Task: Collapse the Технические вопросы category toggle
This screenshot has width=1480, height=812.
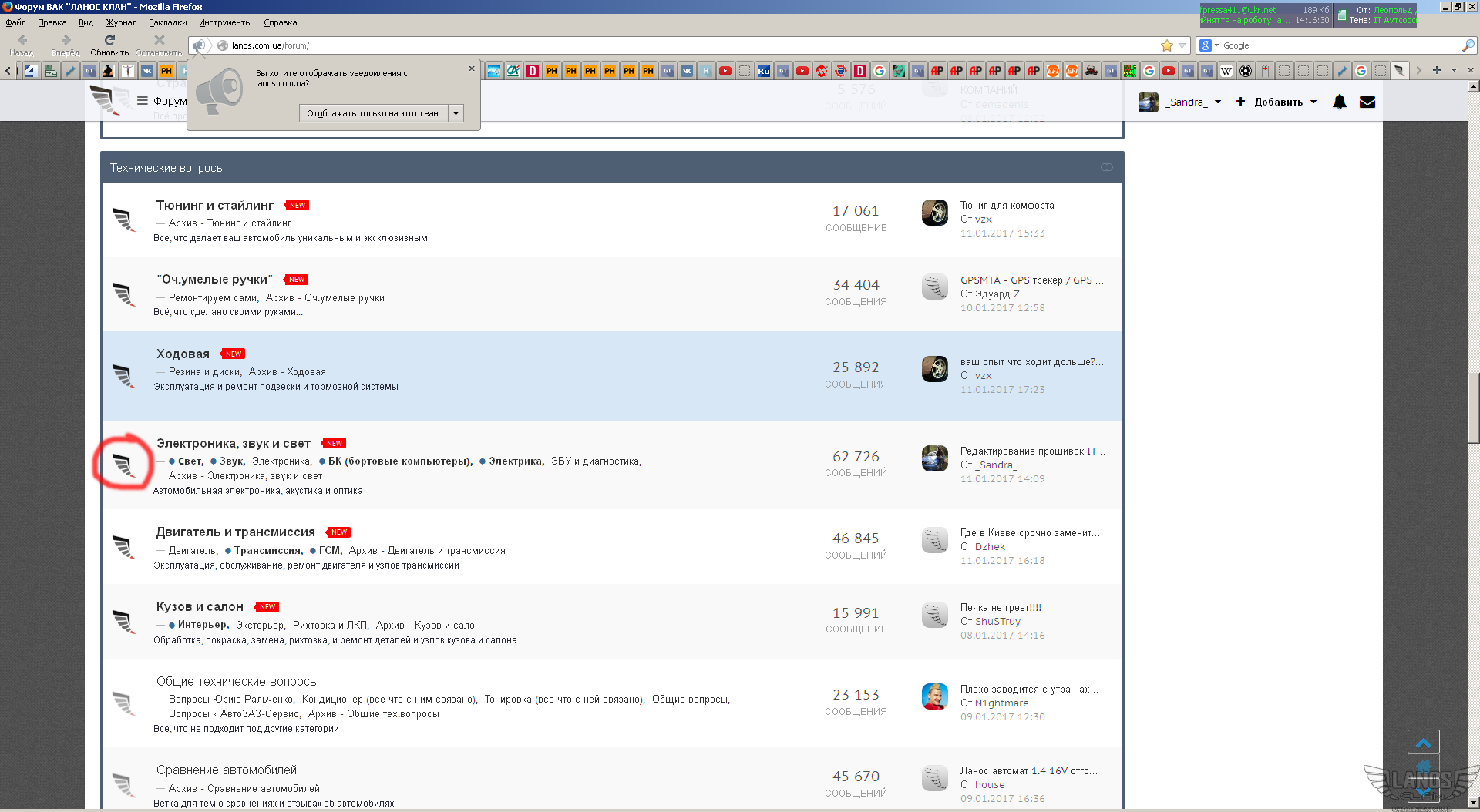Action: pos(1107,167)
